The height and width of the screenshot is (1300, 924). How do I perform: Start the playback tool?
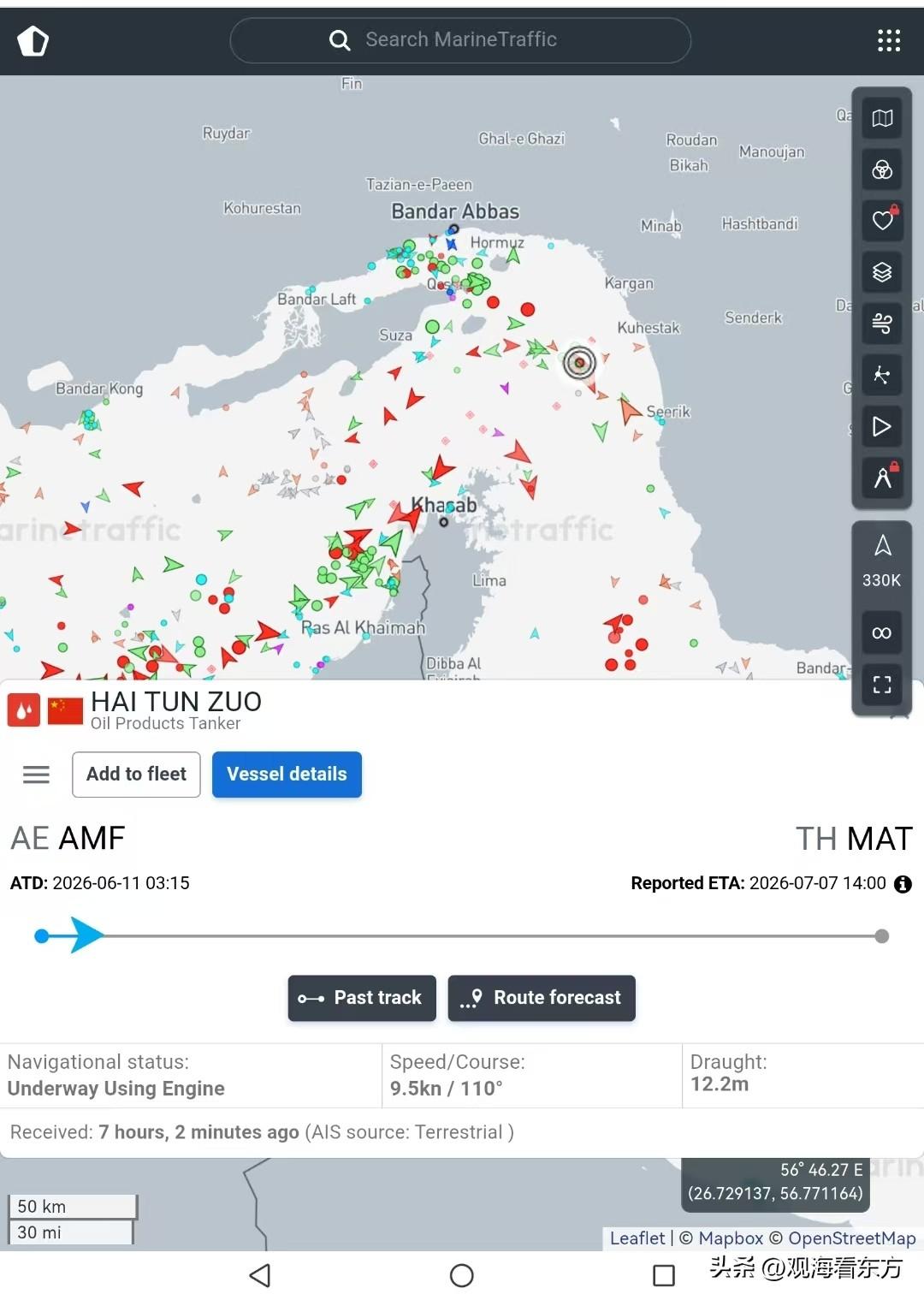click(x=882, y=426)
